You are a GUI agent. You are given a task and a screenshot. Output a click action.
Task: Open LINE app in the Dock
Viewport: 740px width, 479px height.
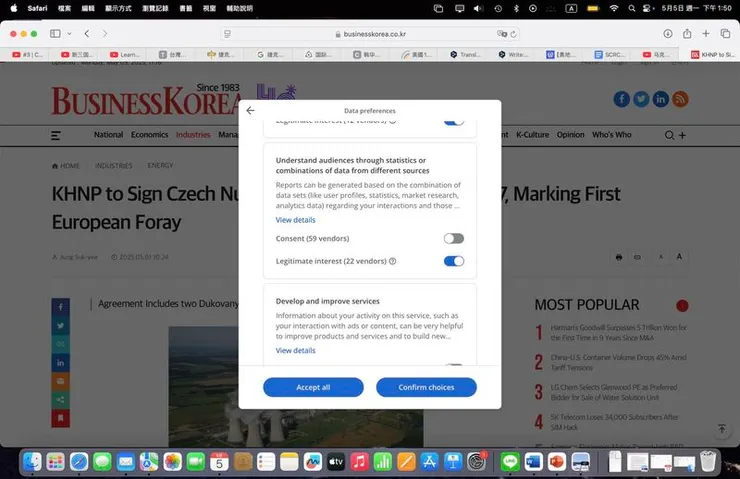tap(510, 462)
